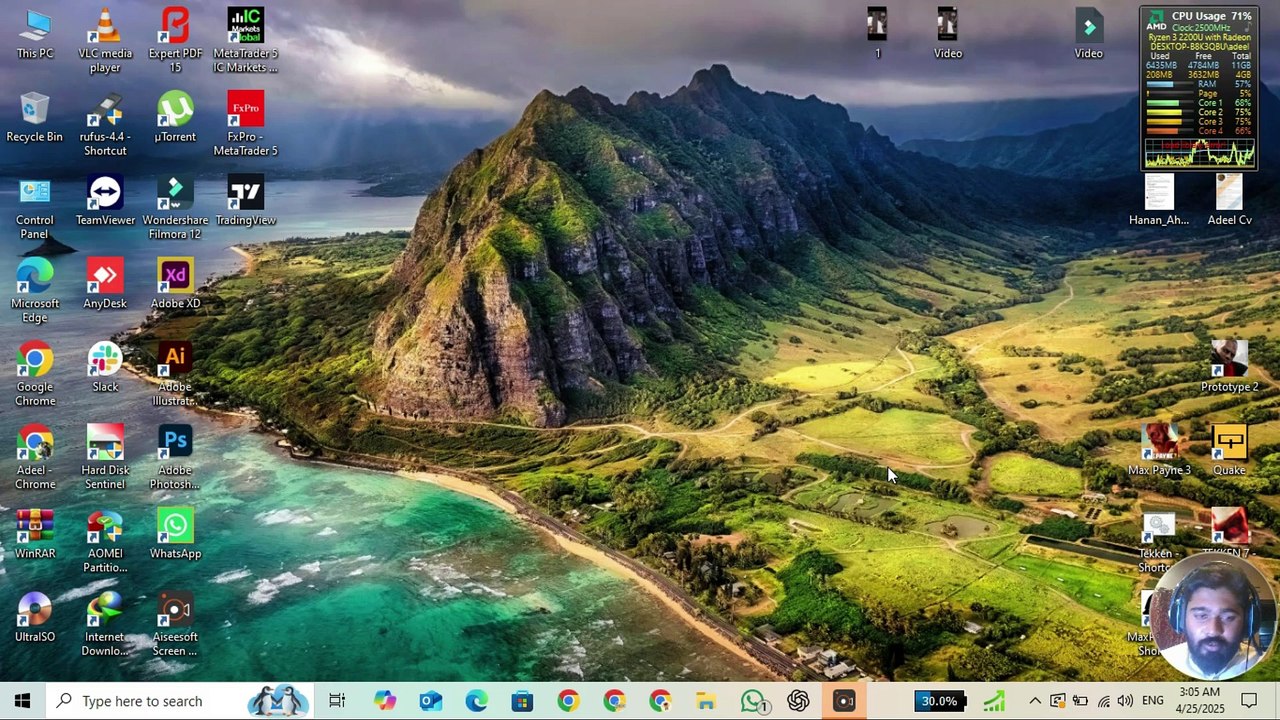Expand the hidden system tray icons

coord(1035,701)
